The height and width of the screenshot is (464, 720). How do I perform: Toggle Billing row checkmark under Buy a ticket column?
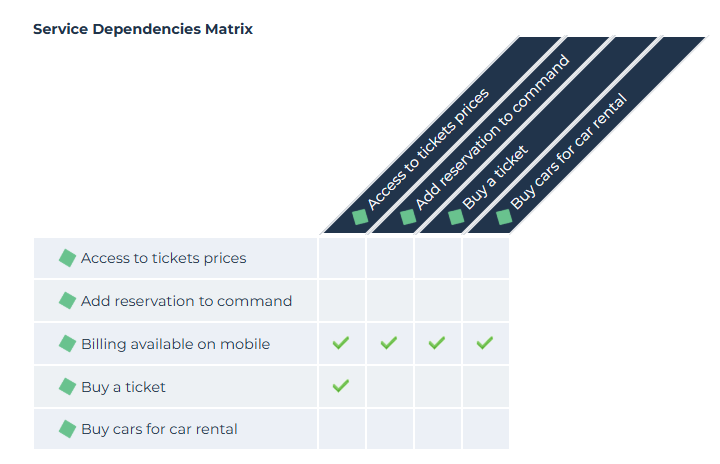coord(437,343)
